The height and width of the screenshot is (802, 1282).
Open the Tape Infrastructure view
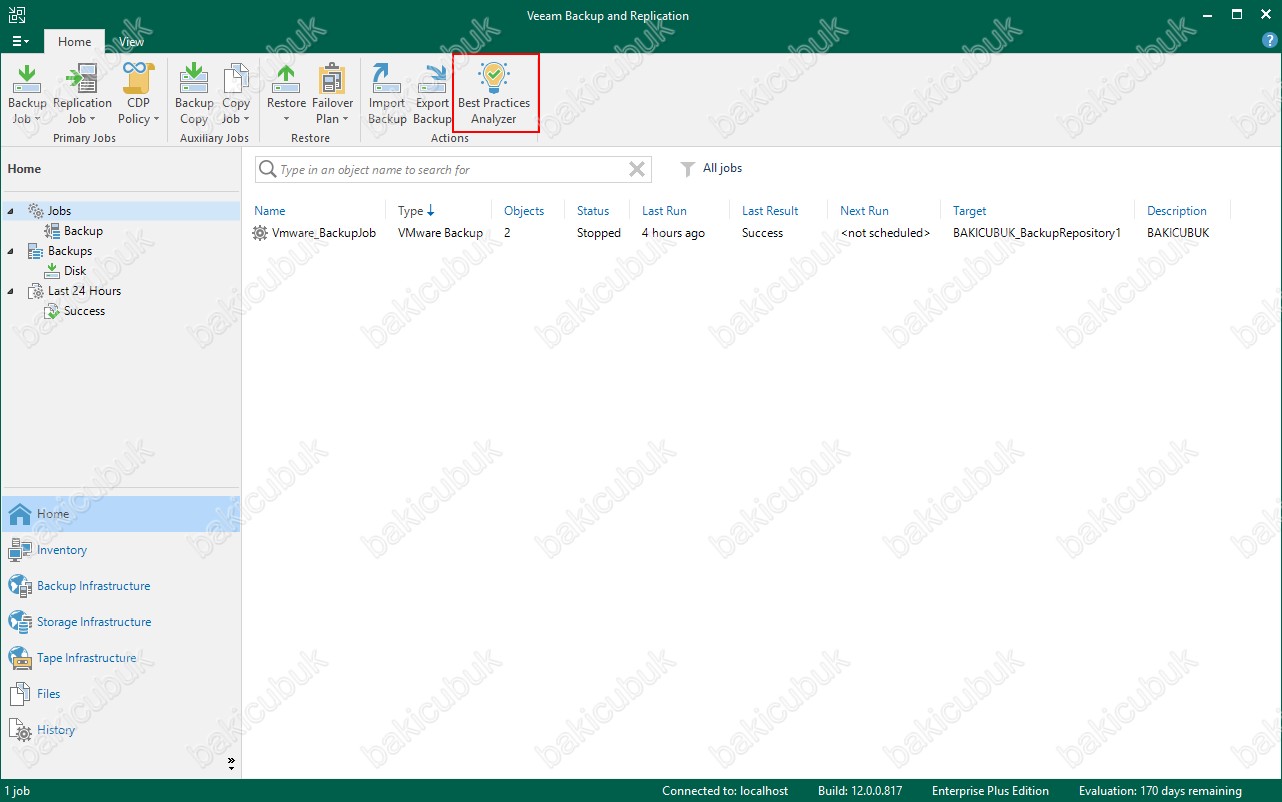pyautogui.click(x=86, y=658)
